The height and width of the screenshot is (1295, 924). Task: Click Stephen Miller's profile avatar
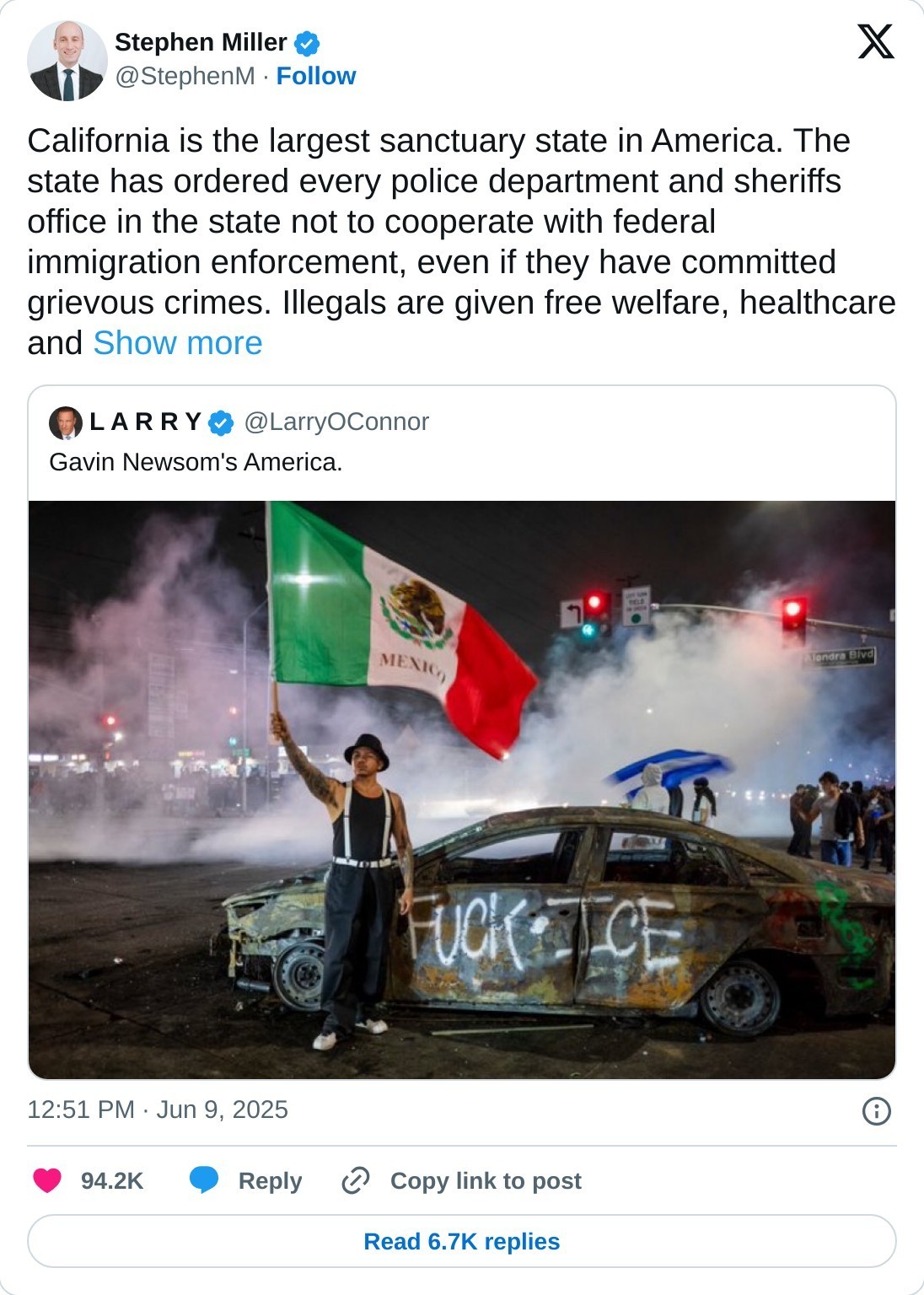pos(67,61)
